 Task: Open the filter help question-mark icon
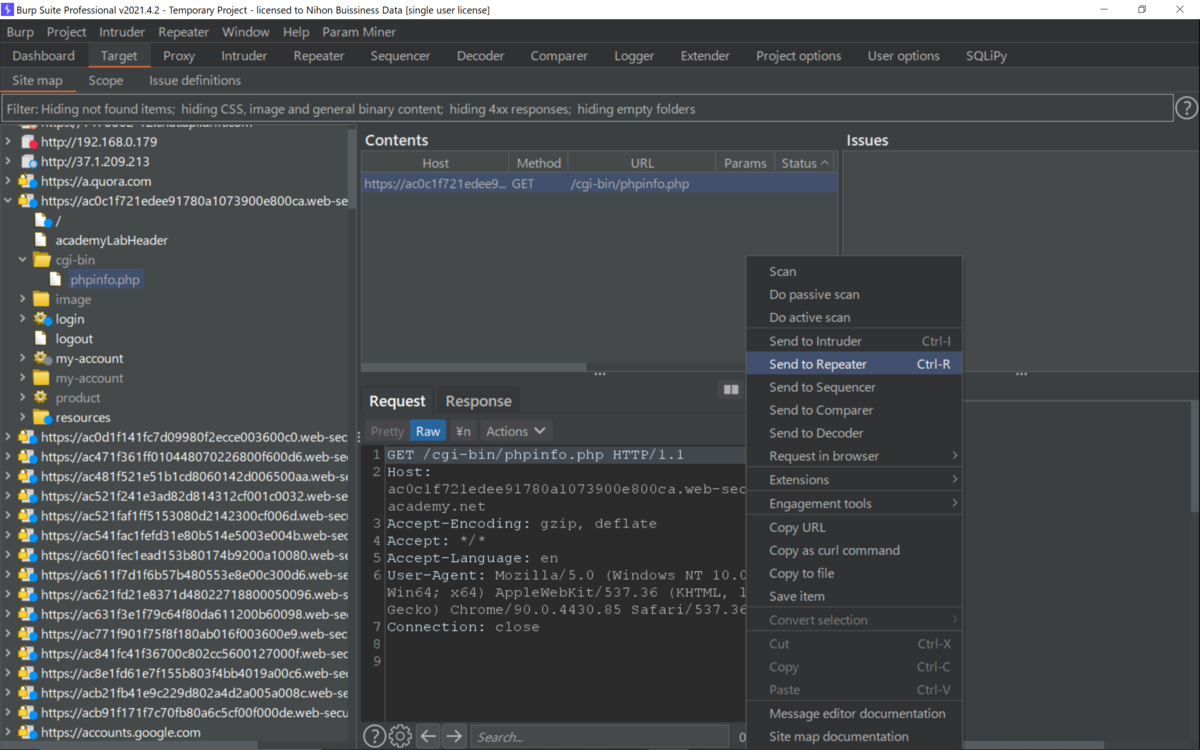(x=1186, y=108)
